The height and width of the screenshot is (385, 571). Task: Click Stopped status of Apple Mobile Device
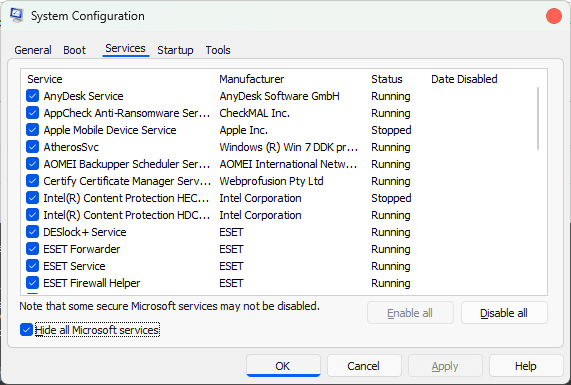(x=391, y=130)
